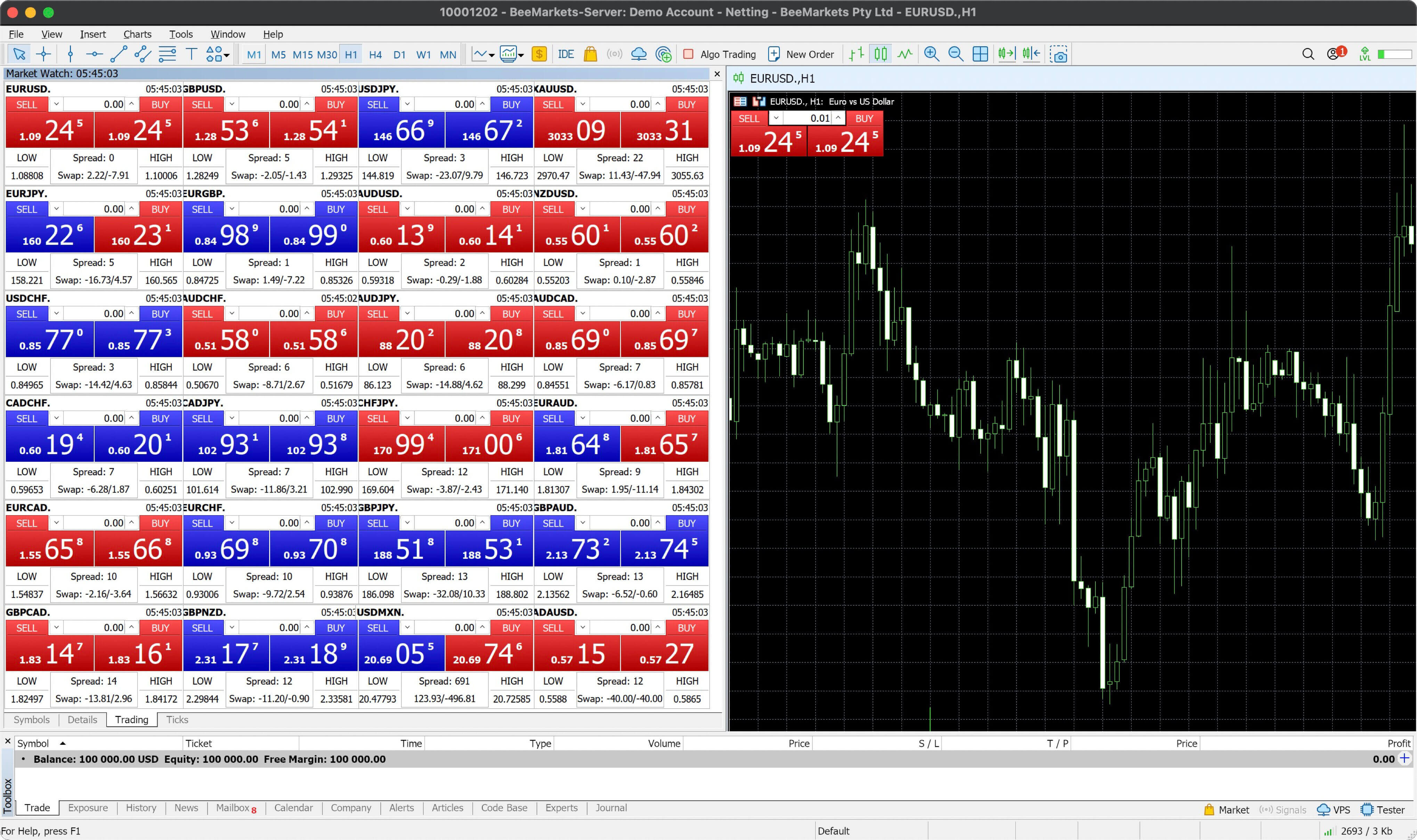Open the Charts menu
This screenshot has width=1417, height=840.
click(x=138, y=34)
